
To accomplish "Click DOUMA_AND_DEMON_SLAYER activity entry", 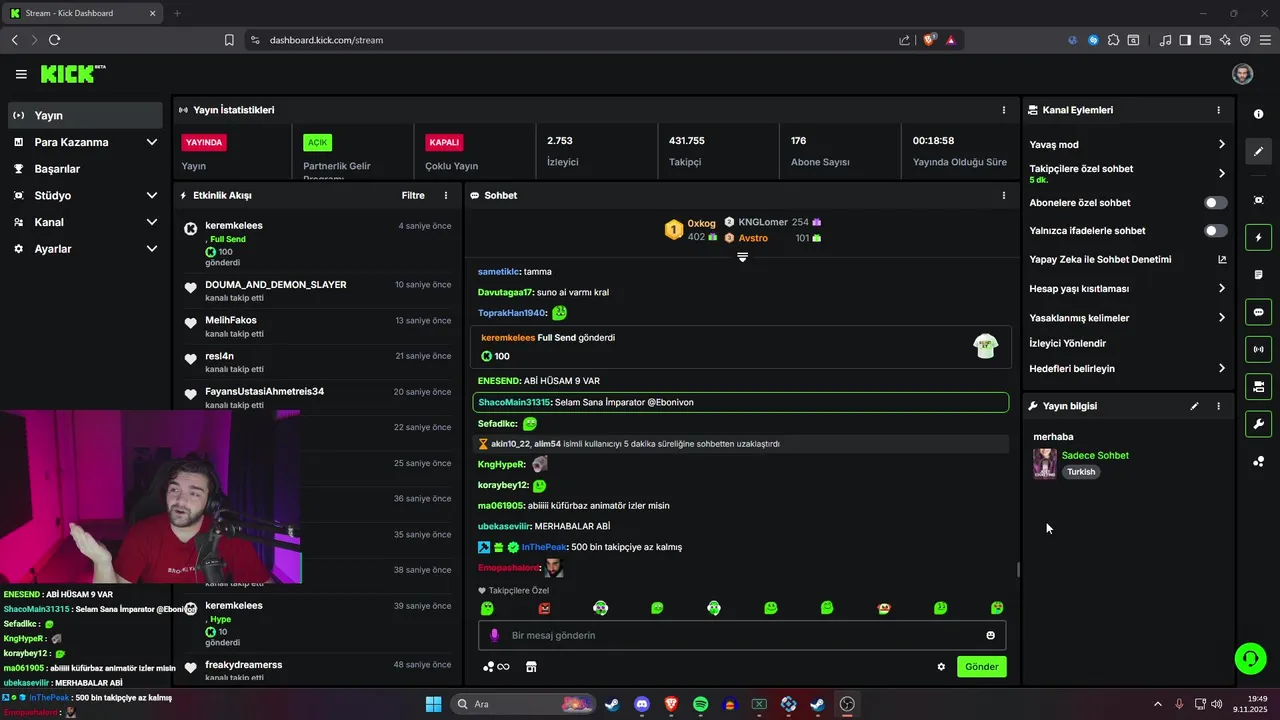I will pos(318,291).
